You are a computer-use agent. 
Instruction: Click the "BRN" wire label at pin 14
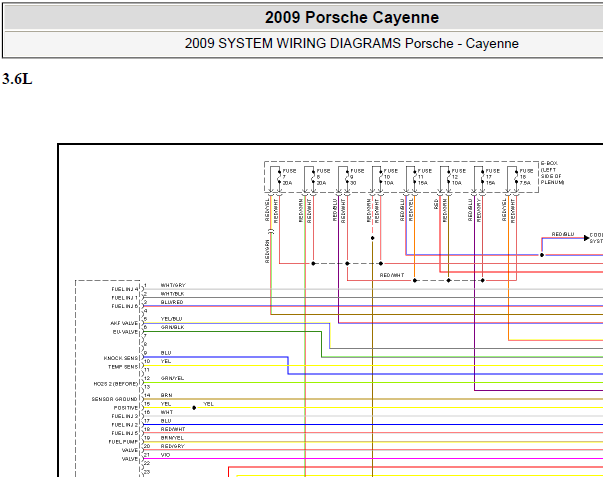(167, 395)
